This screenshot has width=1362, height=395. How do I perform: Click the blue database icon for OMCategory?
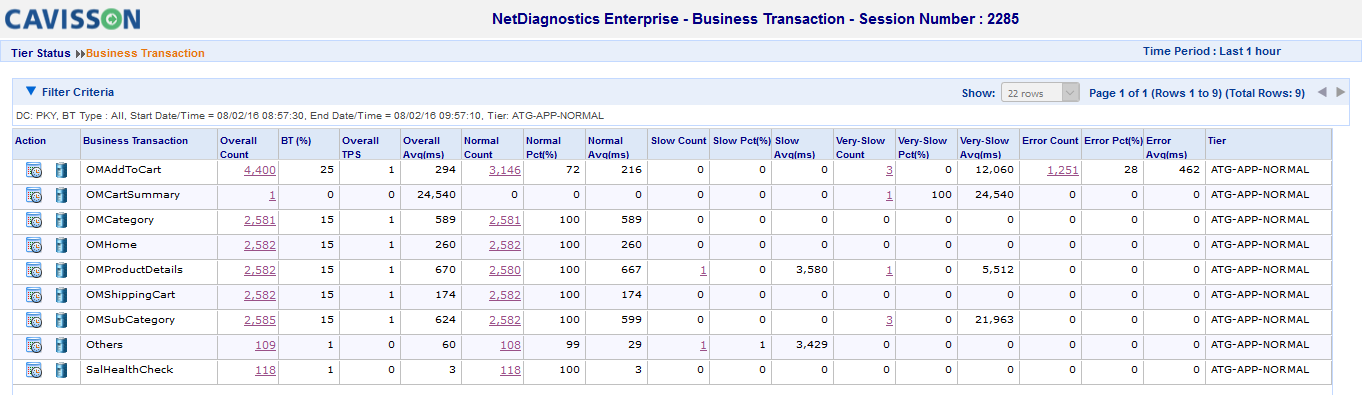coord(60,221)
